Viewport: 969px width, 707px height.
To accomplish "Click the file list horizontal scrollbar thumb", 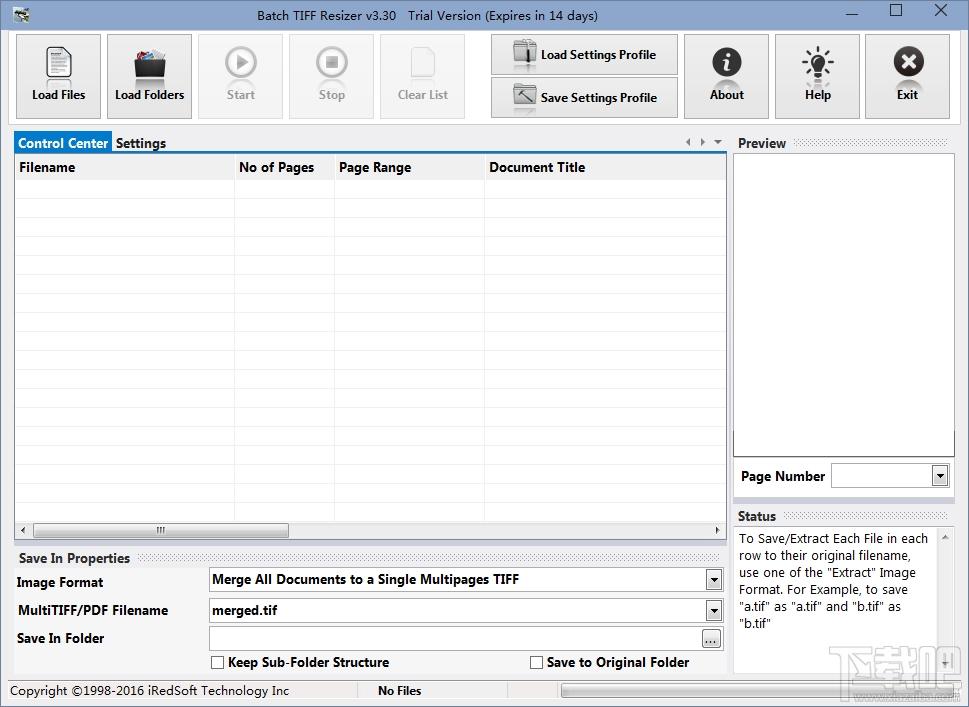I will pos(161,530).
